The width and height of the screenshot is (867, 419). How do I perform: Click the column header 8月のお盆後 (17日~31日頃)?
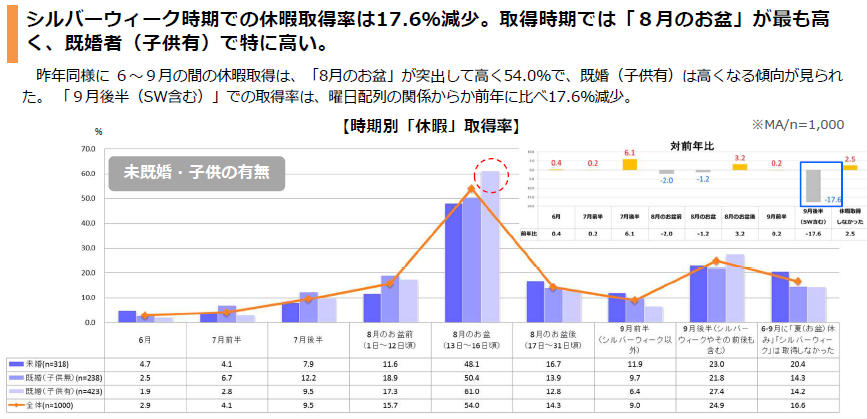pyautogui.click(x=553, y=340)
